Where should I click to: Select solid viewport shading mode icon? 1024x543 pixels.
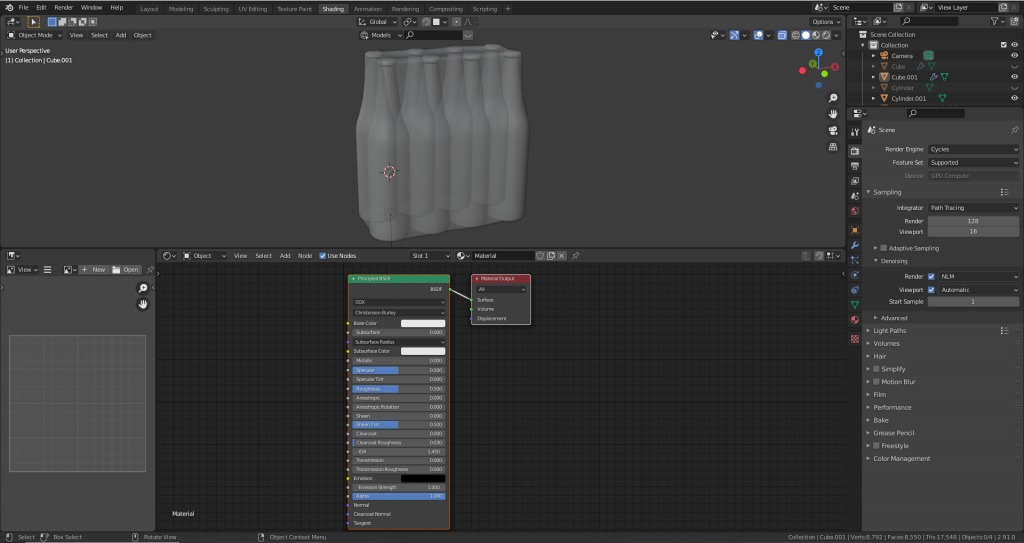coord(804,35)
